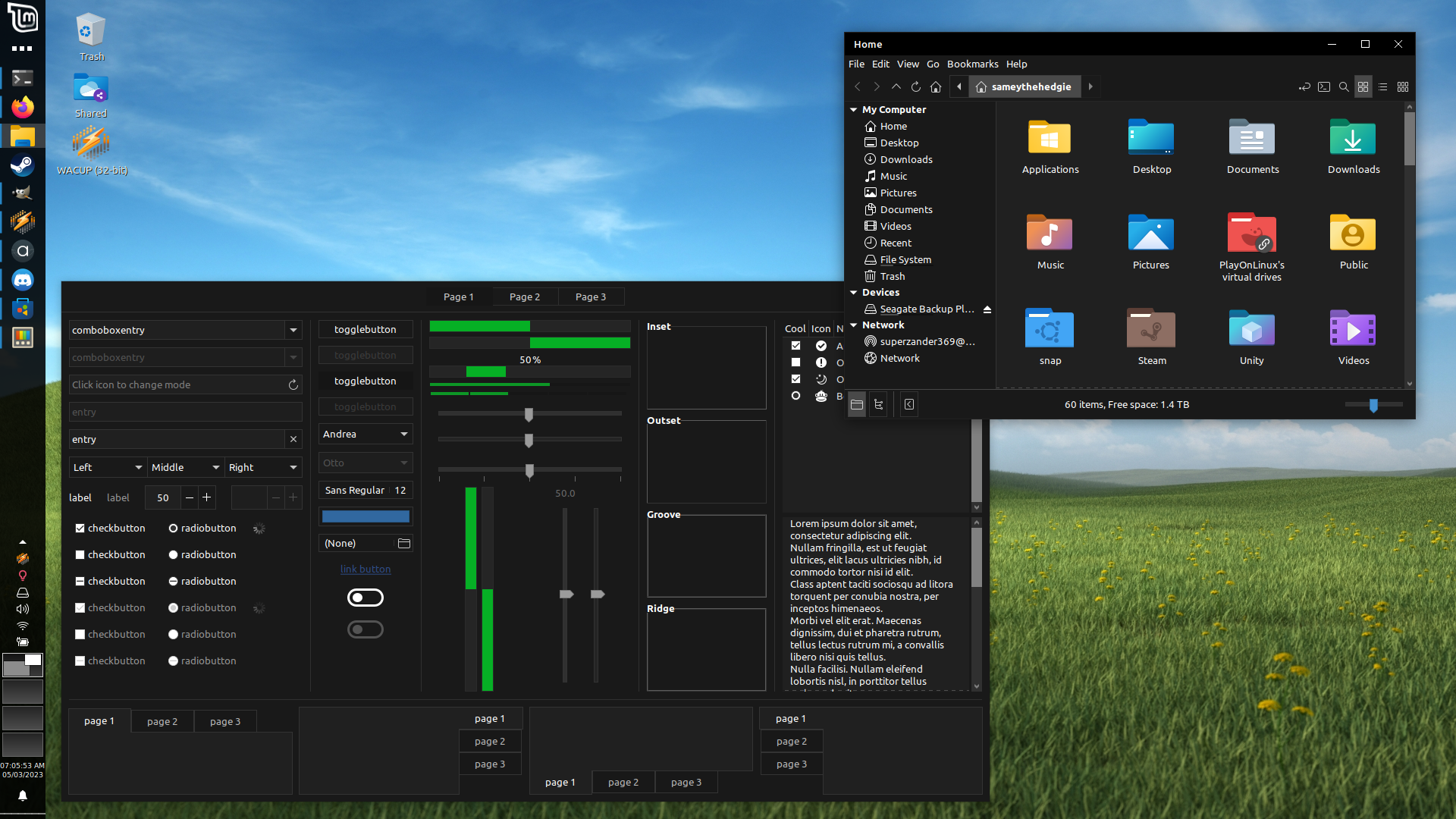Expand the top comboboxentry dropdown arrow
This screenshot has height=819, width=1456.
click(x=293, y=330)
